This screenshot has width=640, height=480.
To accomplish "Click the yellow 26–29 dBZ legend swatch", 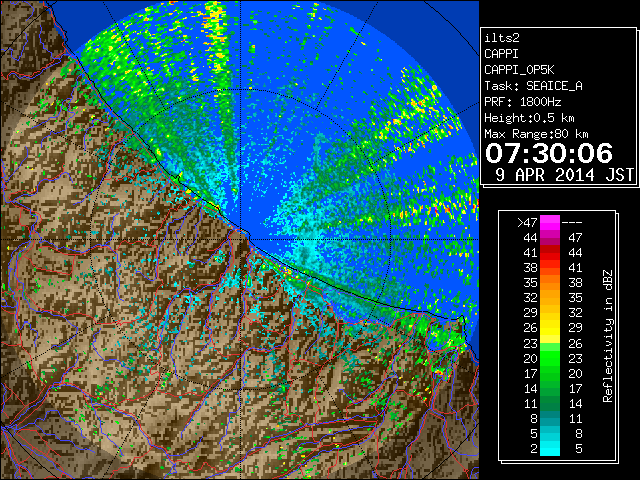I will [x=550, y=328].
